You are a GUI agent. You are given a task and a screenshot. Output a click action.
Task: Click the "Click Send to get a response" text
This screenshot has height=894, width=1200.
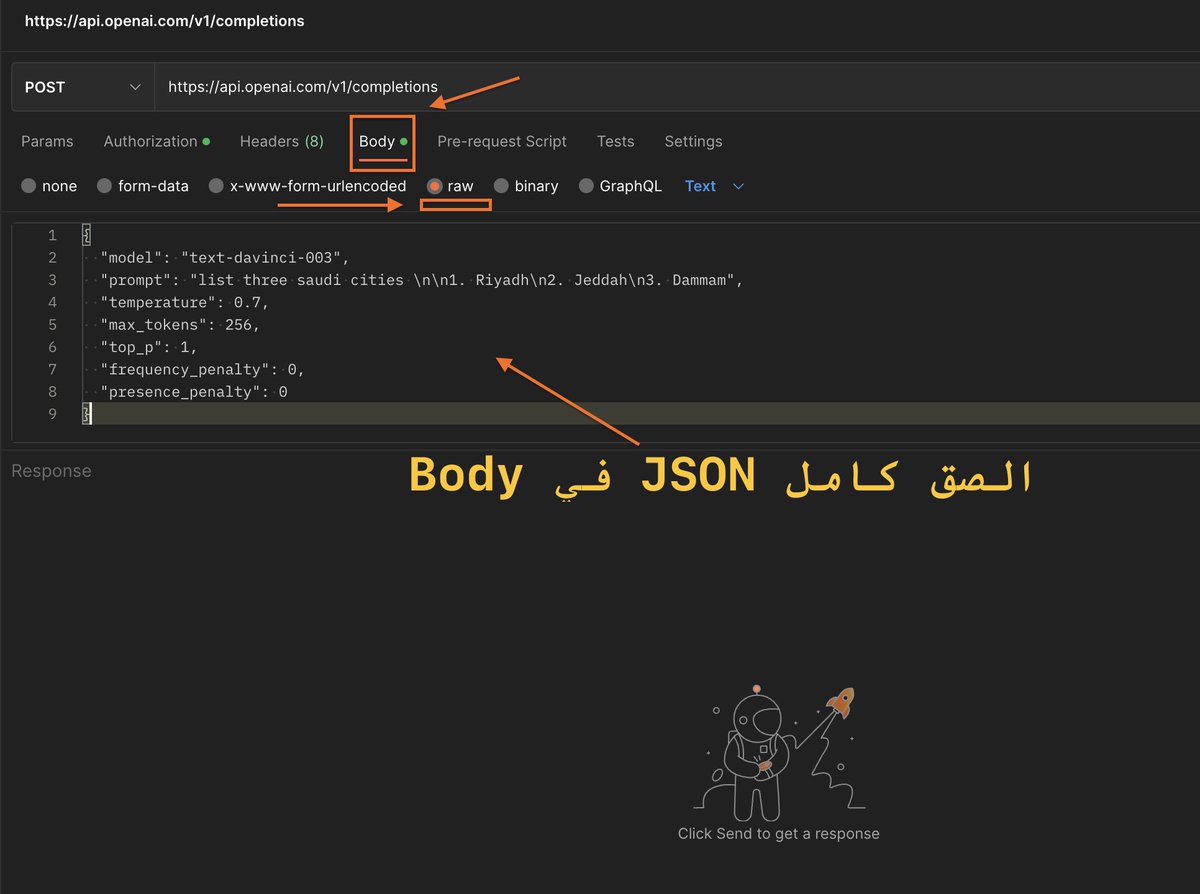[x=779, y=833]
